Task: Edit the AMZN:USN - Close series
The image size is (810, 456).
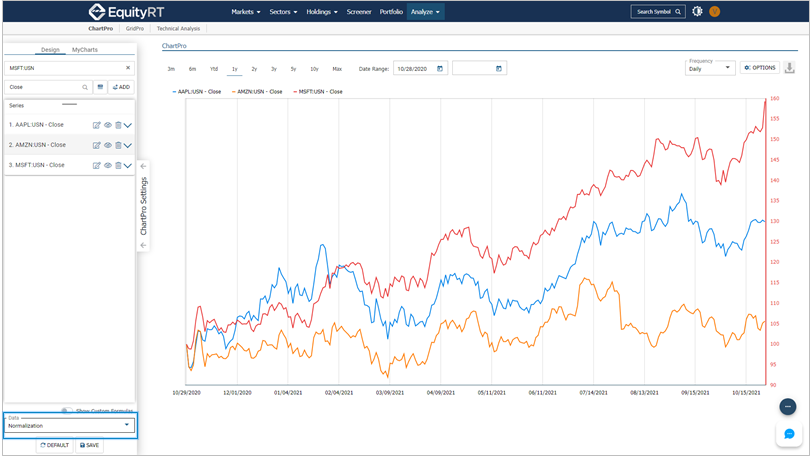Action: 96,145
